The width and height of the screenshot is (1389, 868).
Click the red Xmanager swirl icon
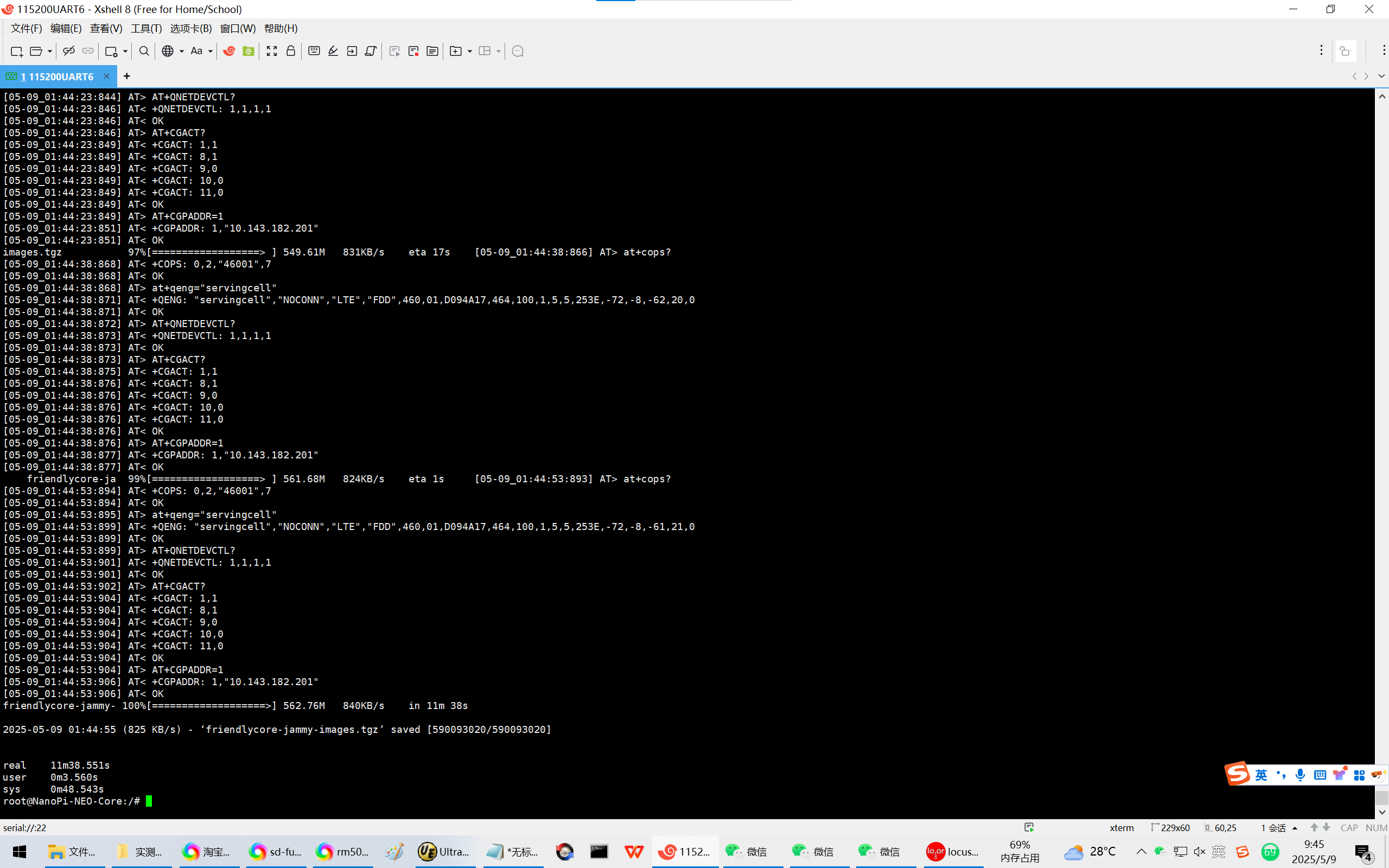tap(229, 51)
